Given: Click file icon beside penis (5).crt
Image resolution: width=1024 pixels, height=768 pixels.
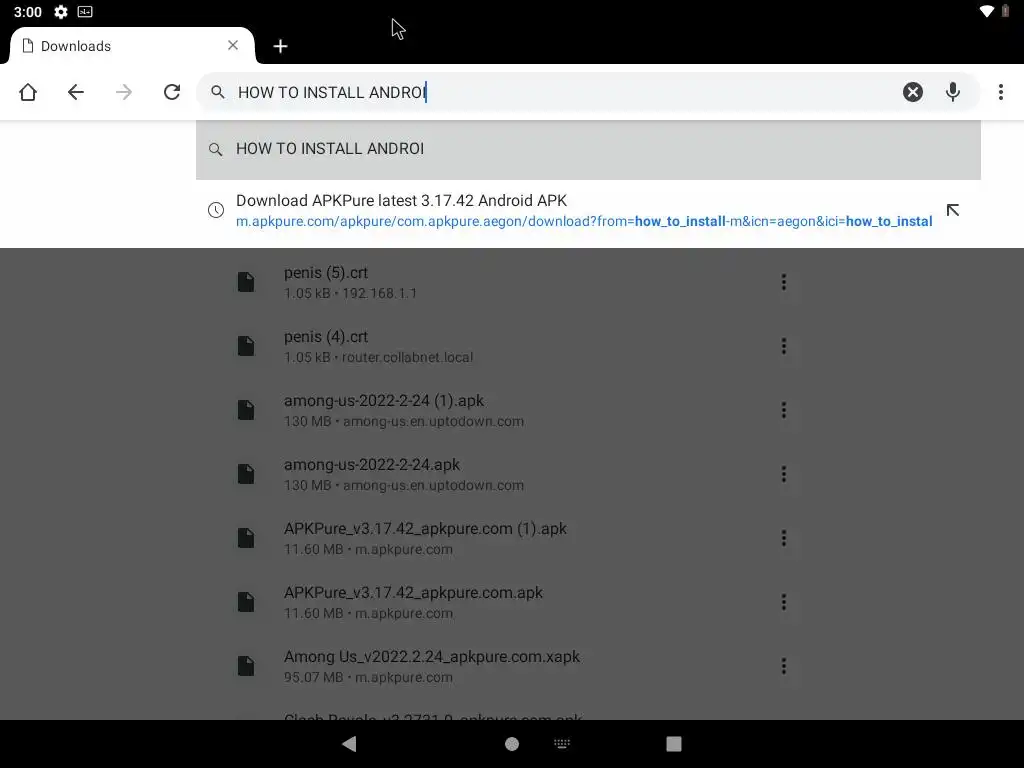Looking at the screenshot, I should point(246,282).
